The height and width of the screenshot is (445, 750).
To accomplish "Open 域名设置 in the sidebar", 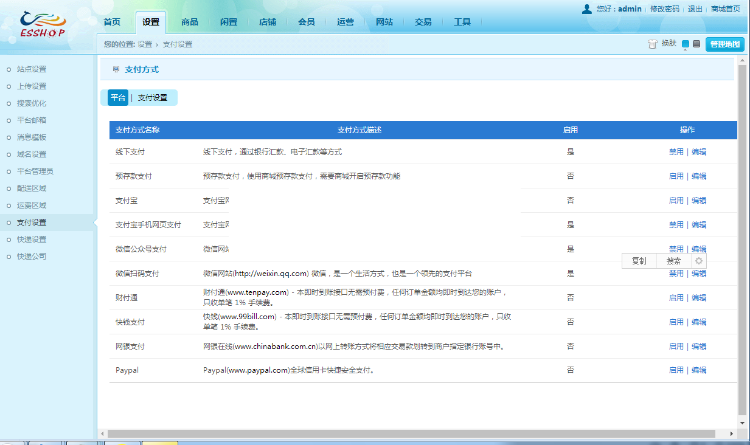I will coord(32,154).
